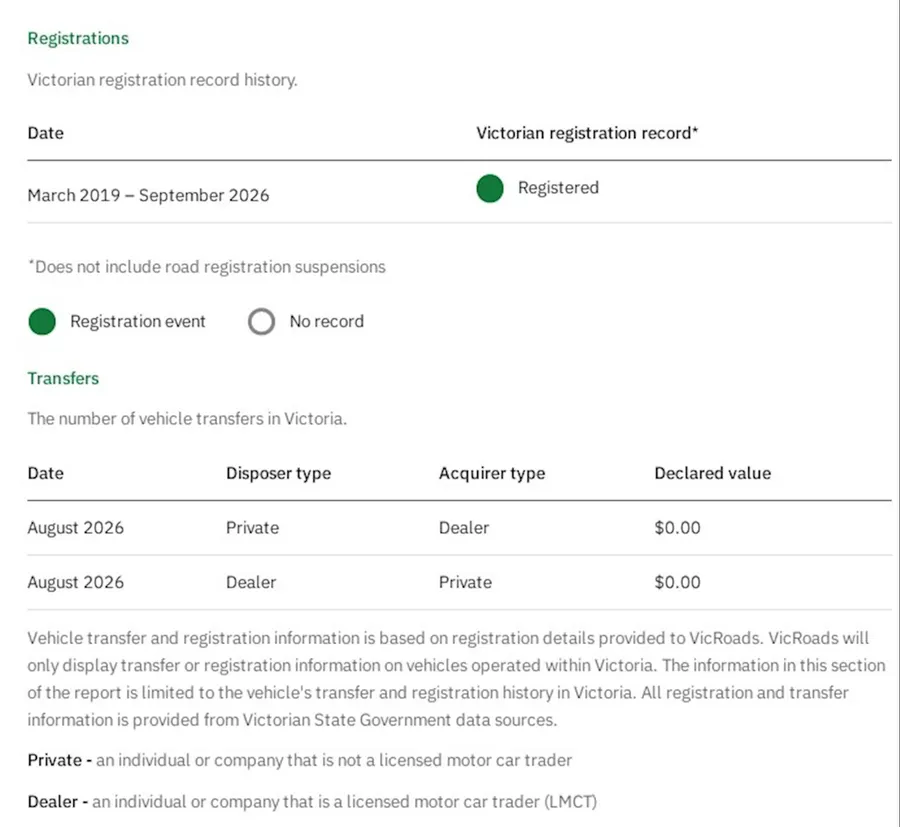Select the Registrations section heading
The image size is (900, 827).
click(78, 38)
